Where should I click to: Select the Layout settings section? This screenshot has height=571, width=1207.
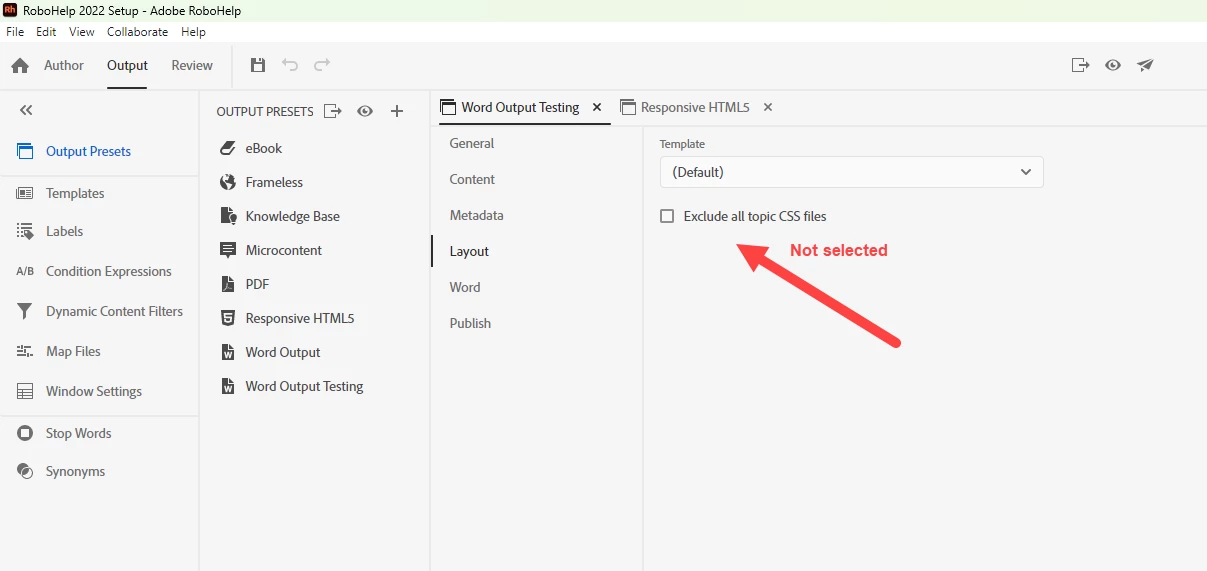[x=469, y=251]
